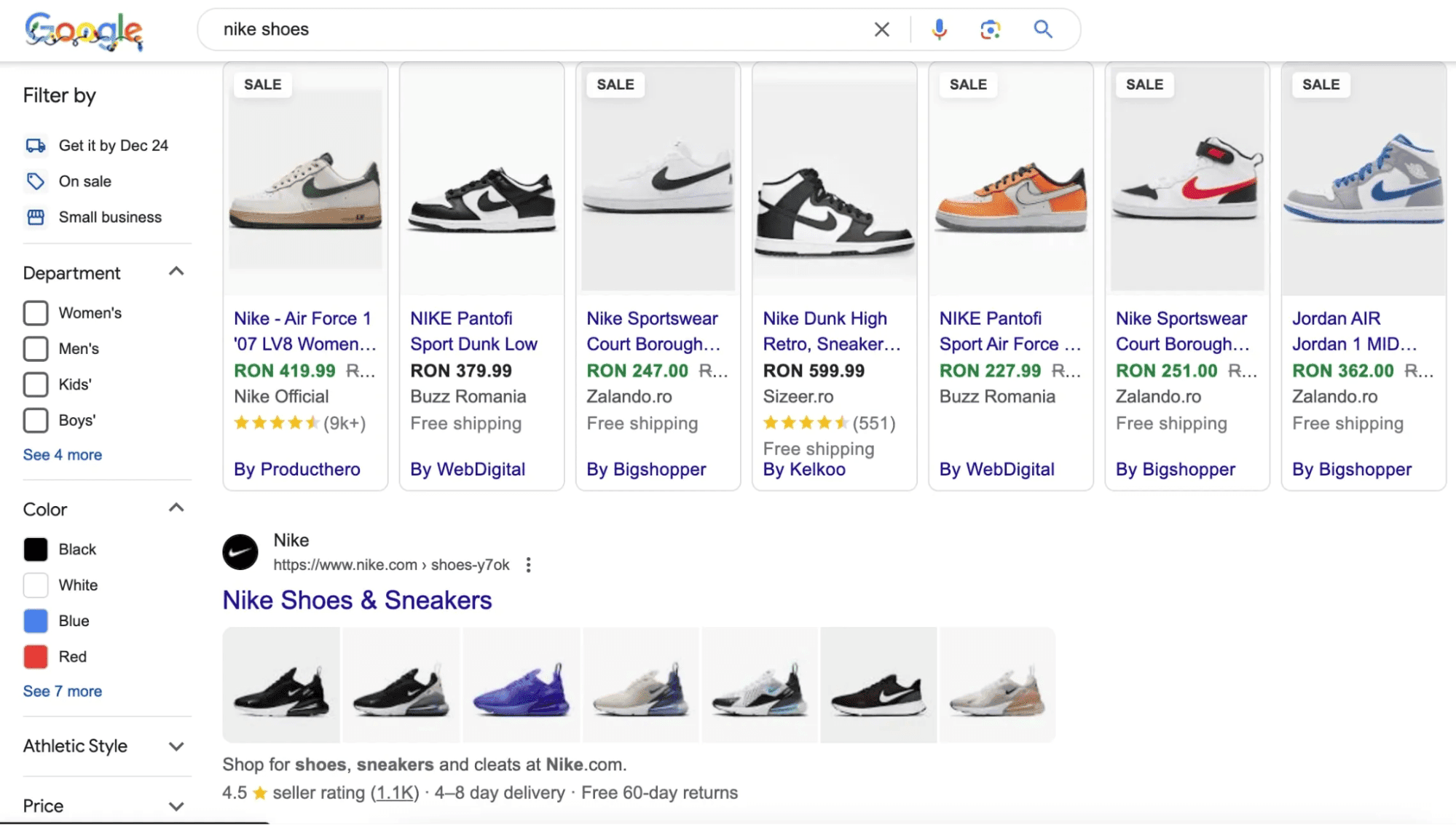Open the three-dot options menu on the Nike result
The image size is (1456, 825).
click(x=529, y=564)
